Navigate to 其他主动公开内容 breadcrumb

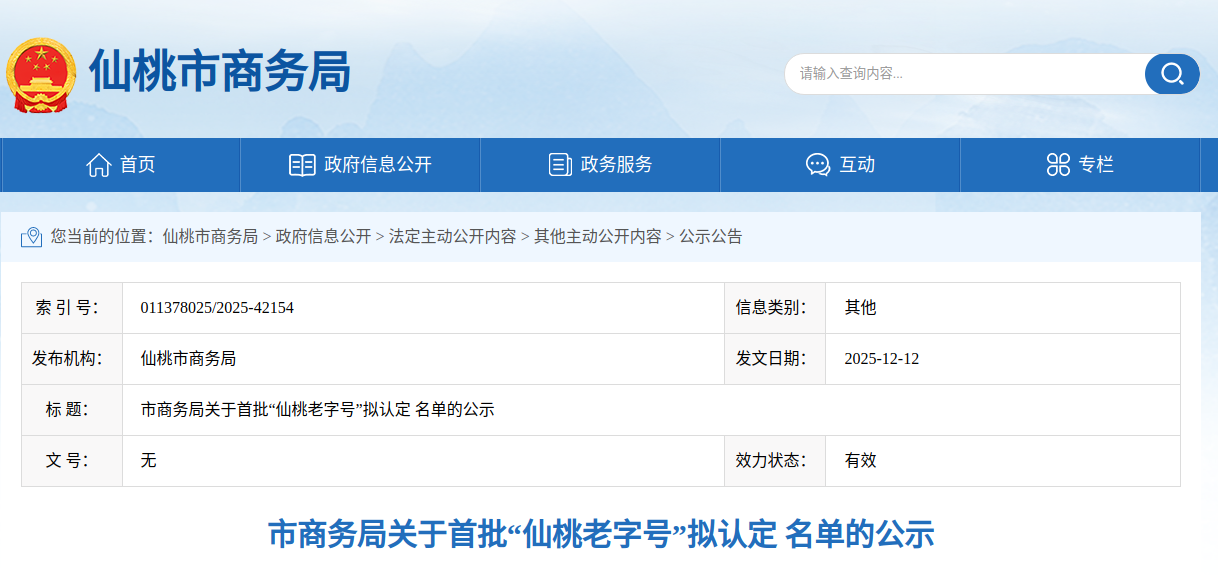(597, 237)
